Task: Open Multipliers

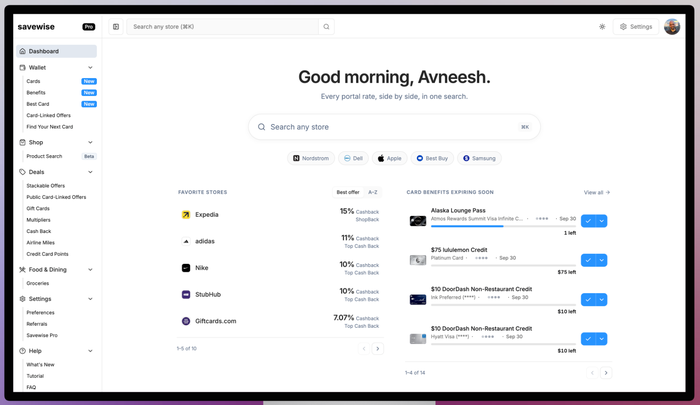Action: [x=38, y=220]
